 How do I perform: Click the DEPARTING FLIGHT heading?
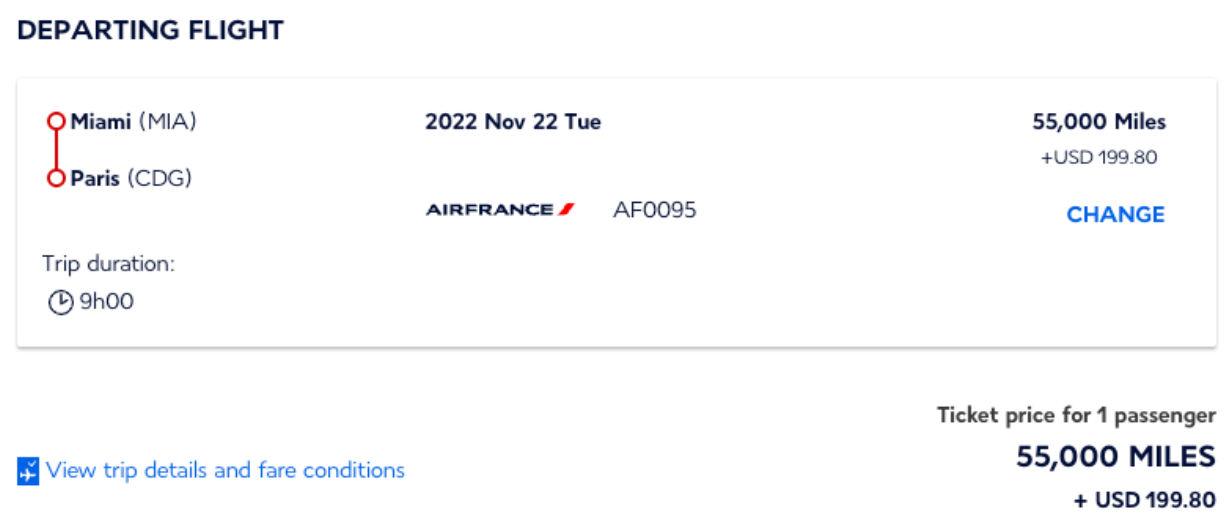(151, 31)
